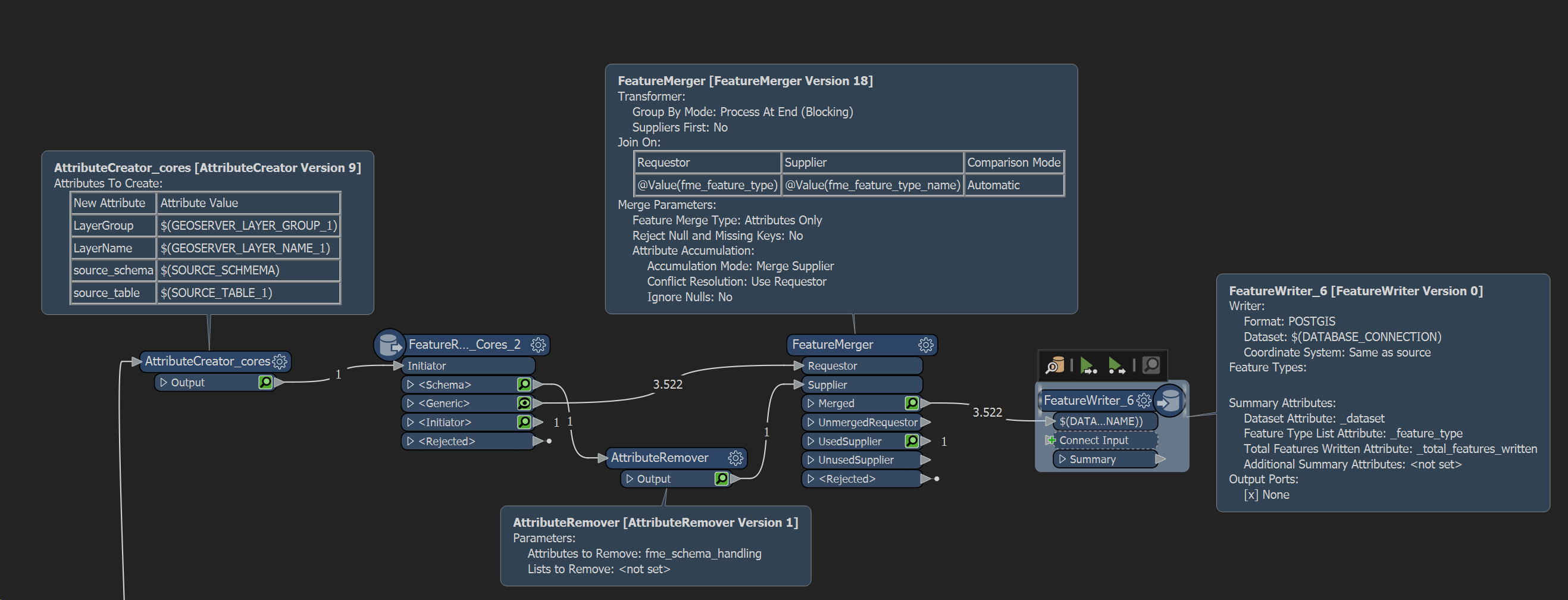The image size is (1568, 600).
Task: Expand FeatureWriter_6 Summary port attributes
Action: coord(1062,460)
